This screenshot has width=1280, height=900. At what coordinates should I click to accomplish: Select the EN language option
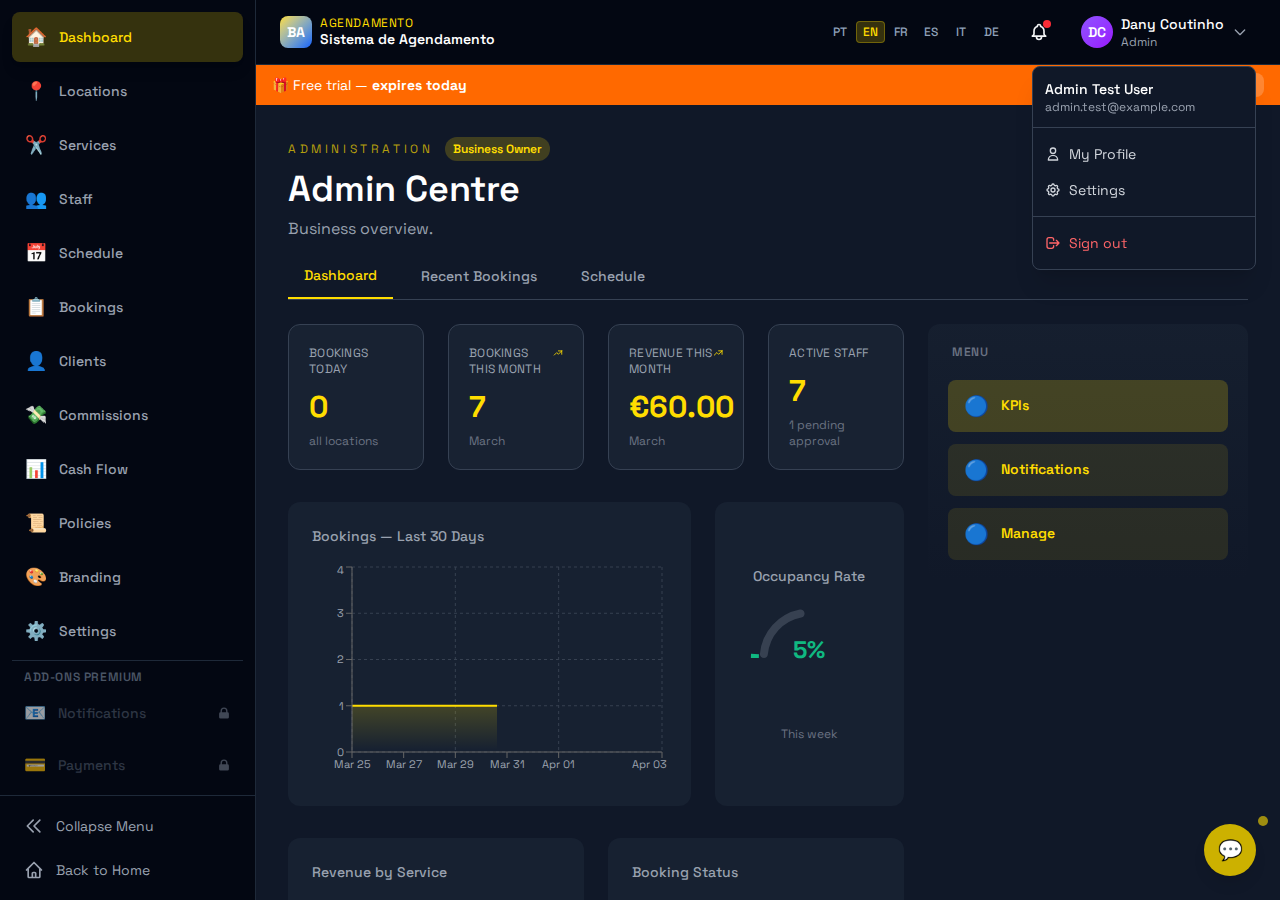[x=870, y=32]
